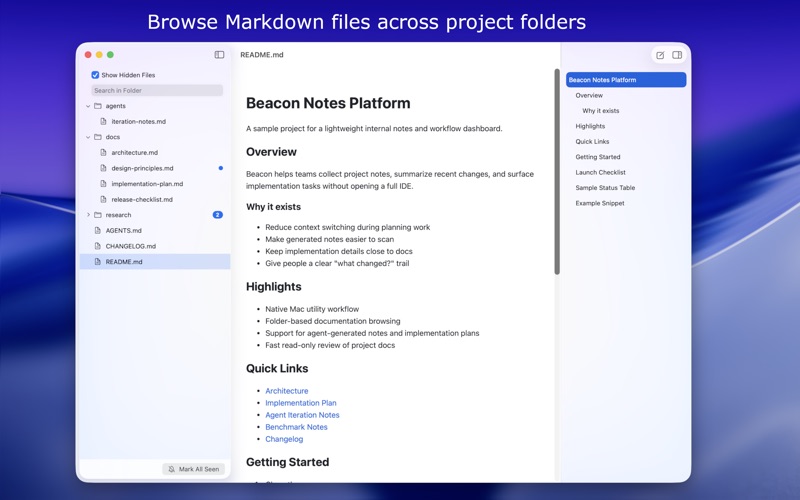800x500 pixels.
Task: Jump to Getting Started in outline
Action: 597,157
